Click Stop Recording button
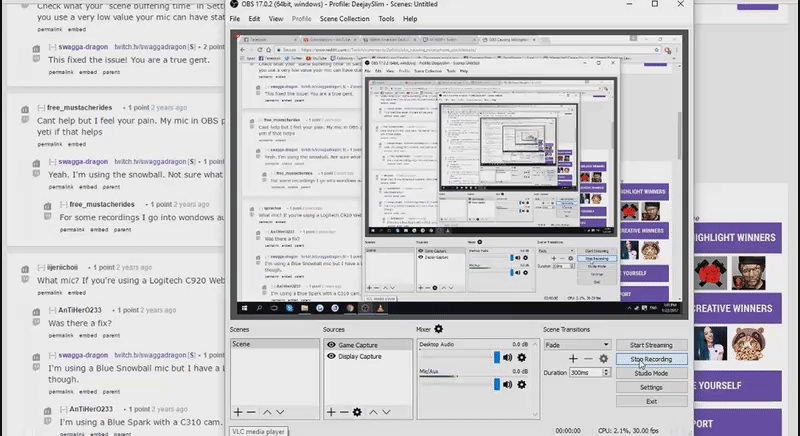 [x=652, y=359]
